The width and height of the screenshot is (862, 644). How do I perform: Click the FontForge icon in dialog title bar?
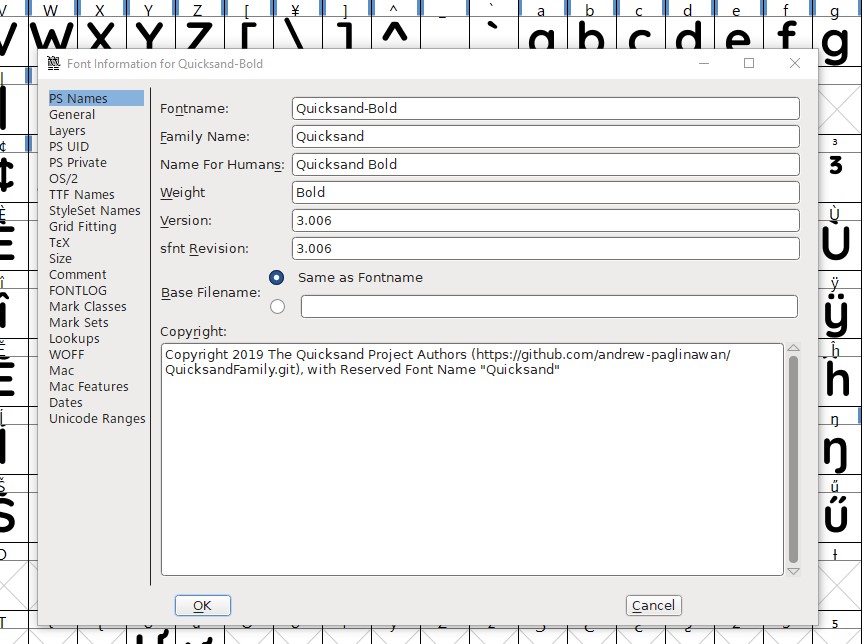[53, 63]
